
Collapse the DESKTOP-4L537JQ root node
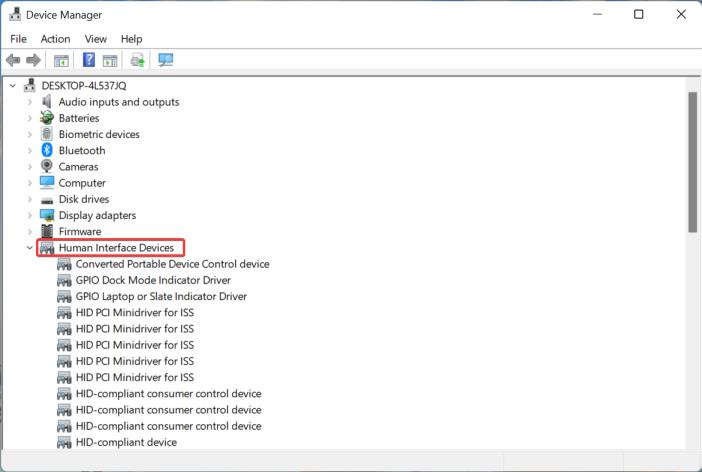tap(13, 85)
